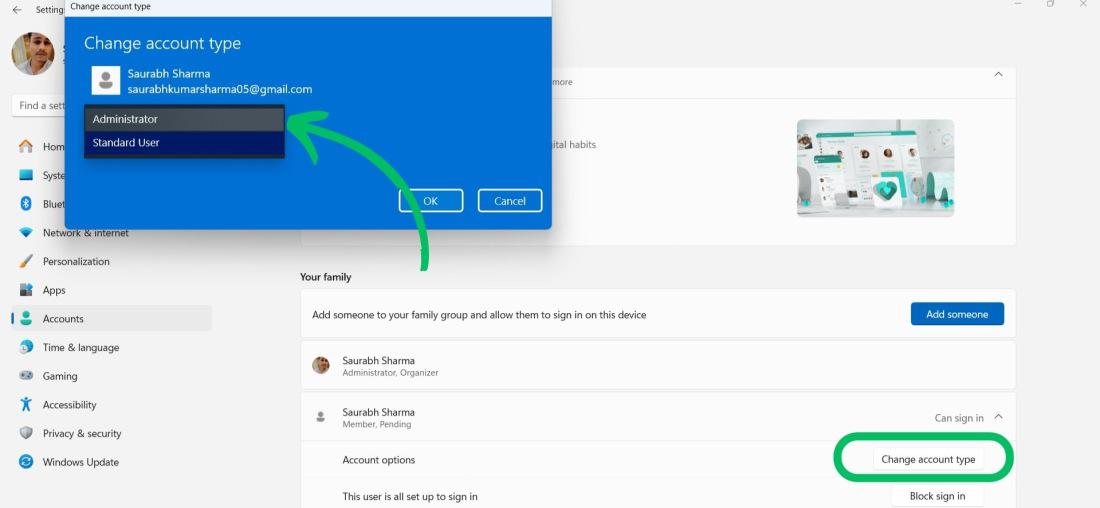This screenshot has height=508, width=1100.
Task: Click the Find a setting search box
Action: 39,106
